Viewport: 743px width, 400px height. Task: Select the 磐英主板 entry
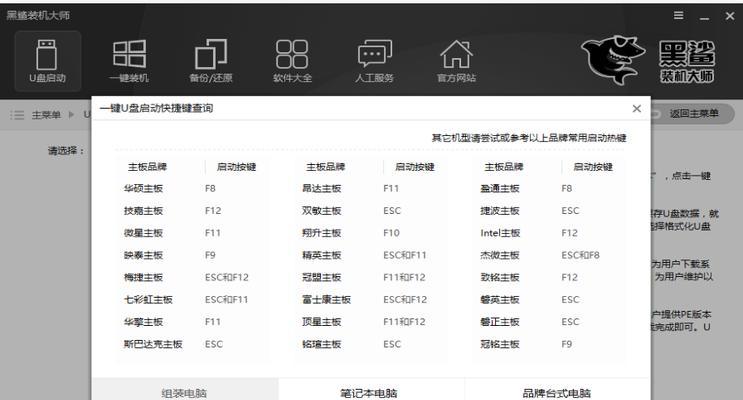click(499, 300)
